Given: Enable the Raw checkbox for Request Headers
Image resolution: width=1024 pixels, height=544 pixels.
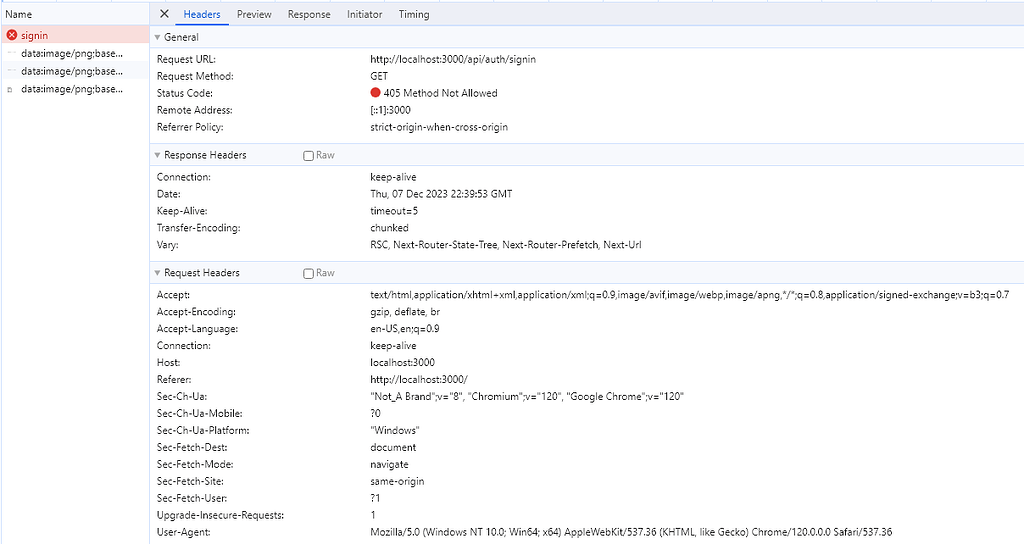Looking at the screenshot, I should click(x=309, y=273).
